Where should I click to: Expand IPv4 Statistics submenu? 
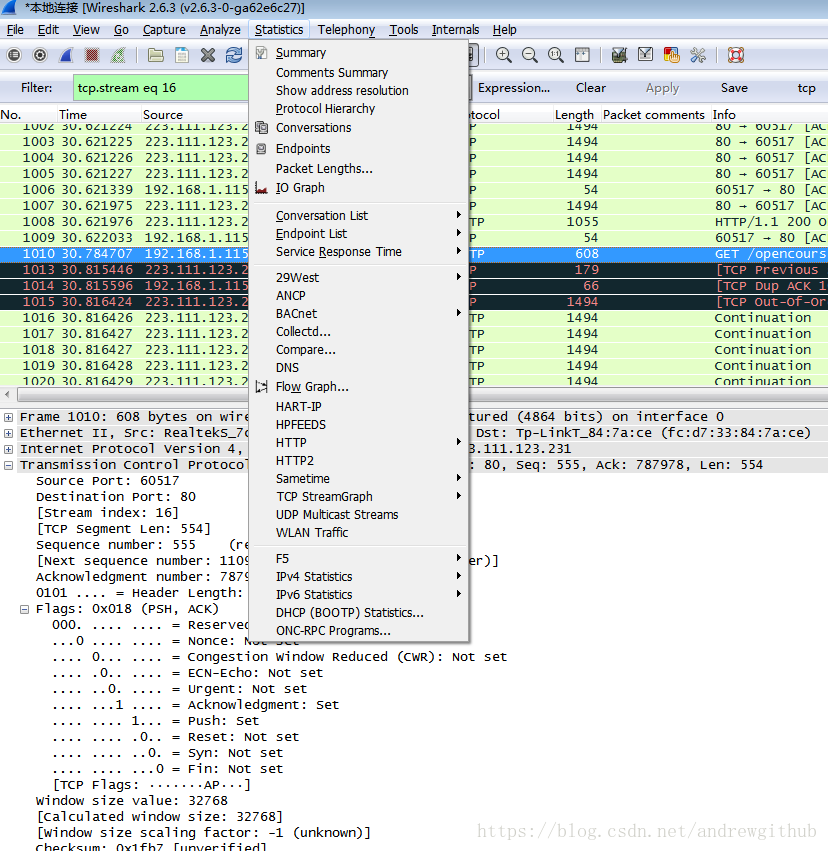359,576
